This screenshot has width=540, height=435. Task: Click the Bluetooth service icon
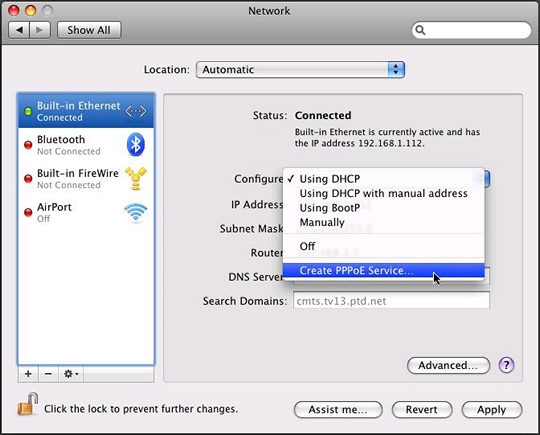tap(136, 144)
